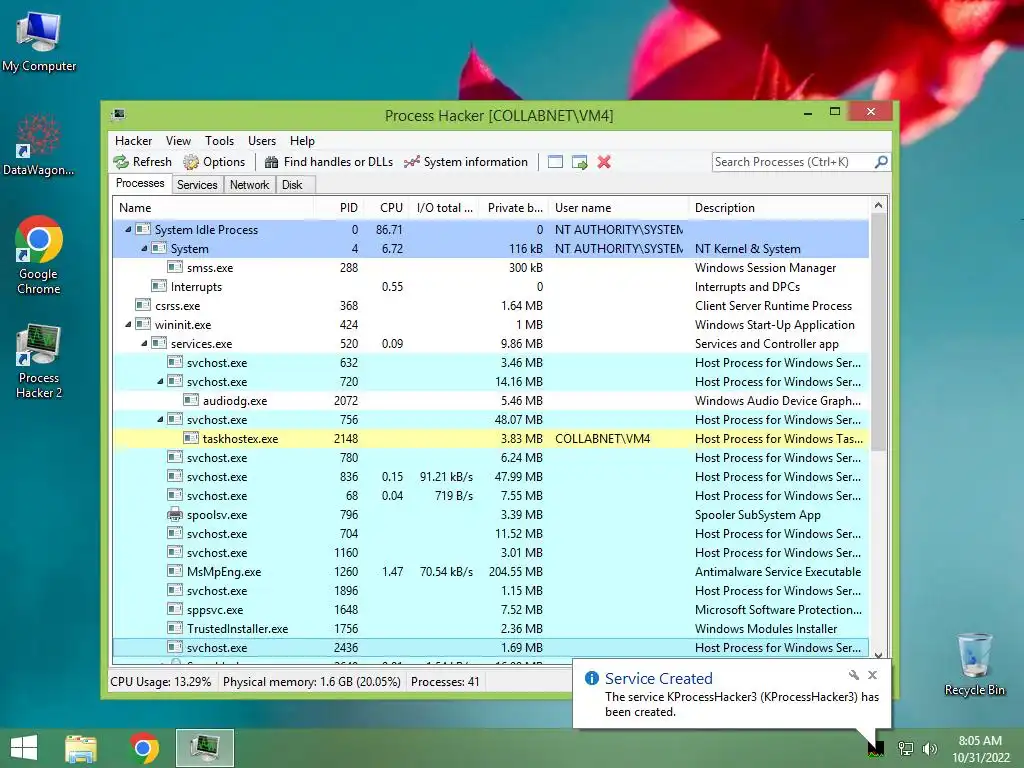Sort by I/O total column header
The width and height of the screenshot is (1024, 768).
[445, 208]
